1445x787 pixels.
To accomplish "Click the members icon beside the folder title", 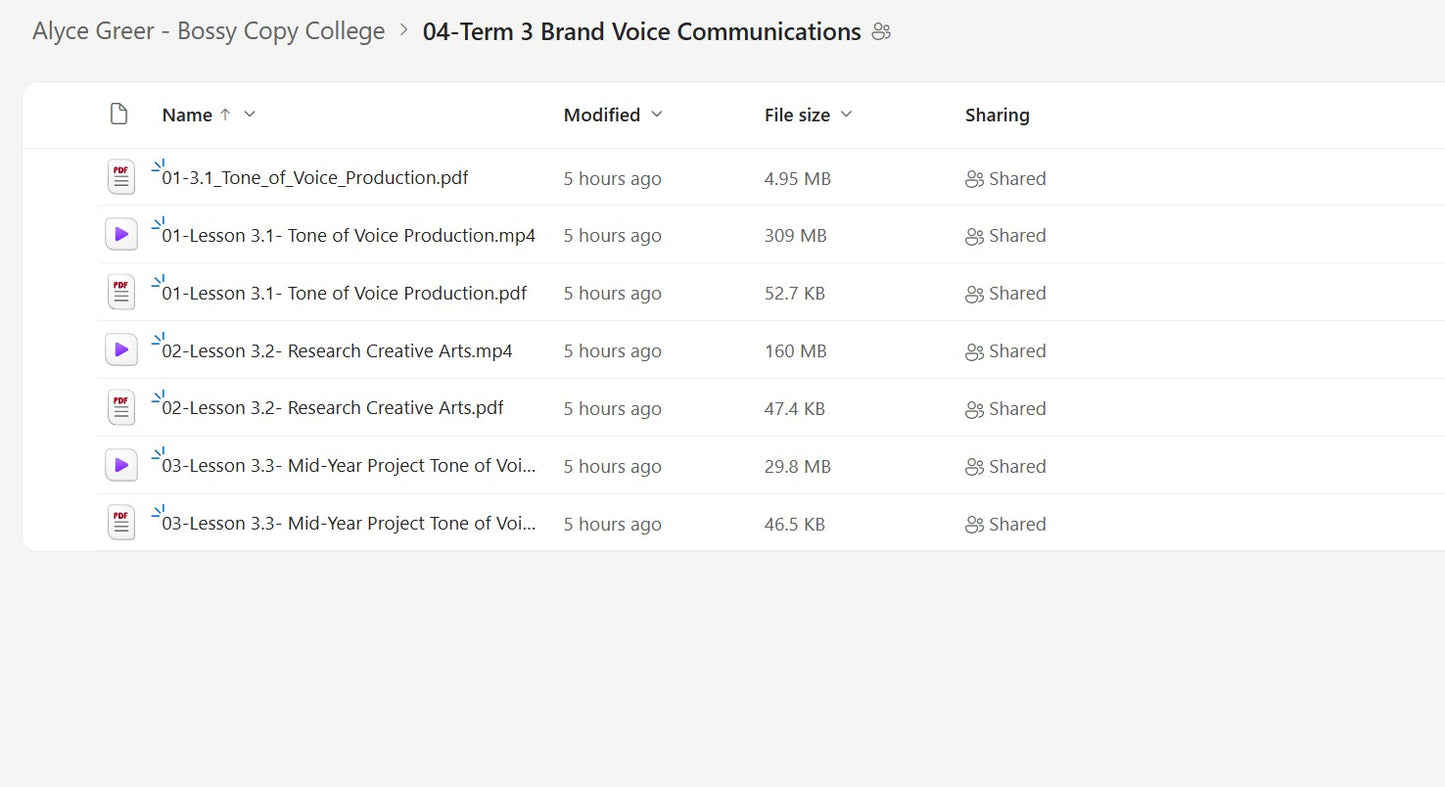I will [x=881, y=31].
